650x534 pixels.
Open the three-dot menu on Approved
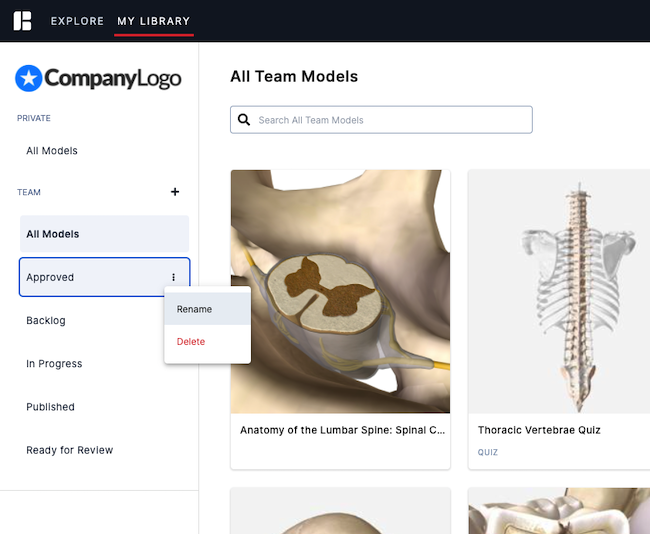coord(173,277)
